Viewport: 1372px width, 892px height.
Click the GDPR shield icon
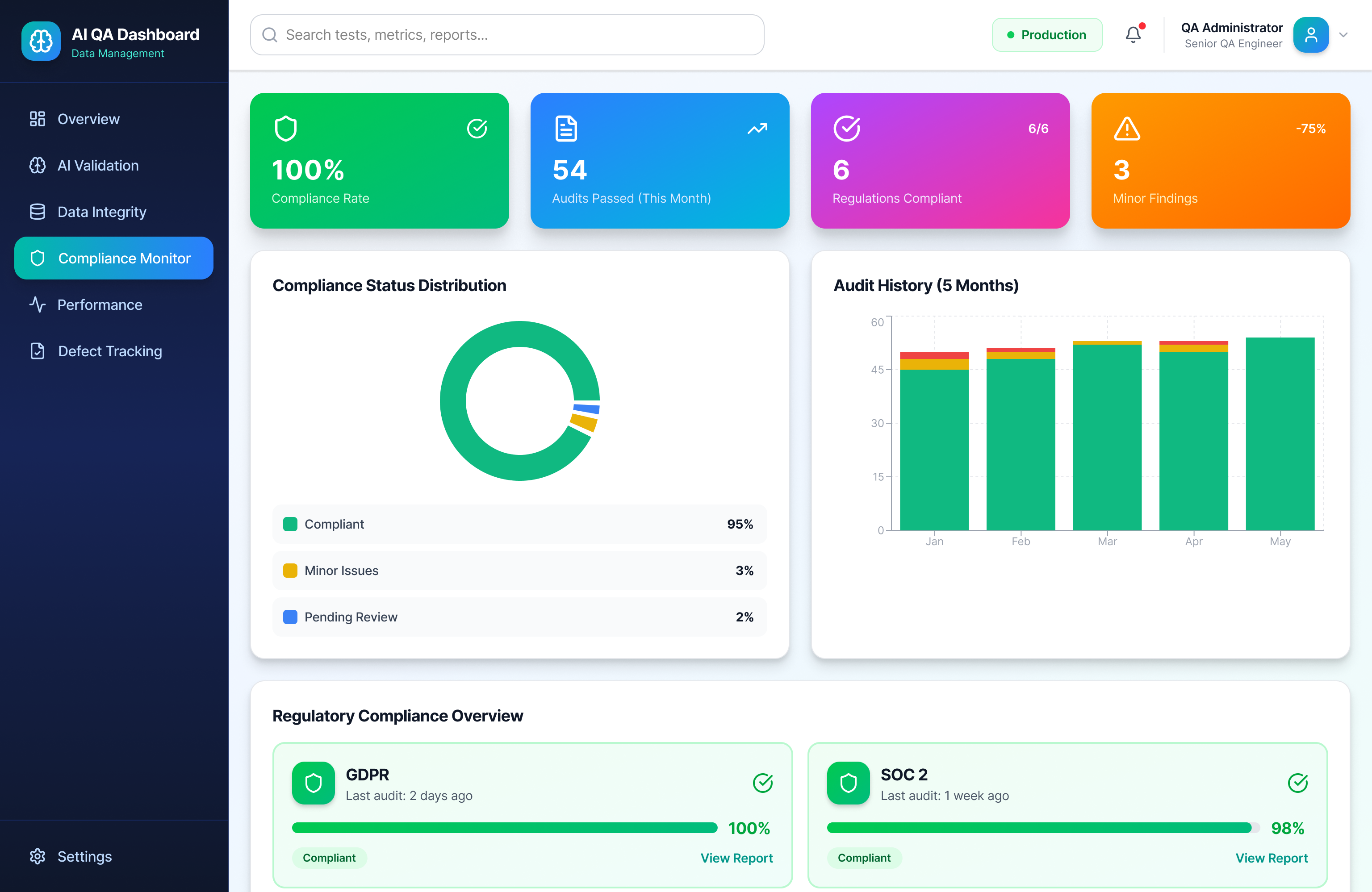313,783
